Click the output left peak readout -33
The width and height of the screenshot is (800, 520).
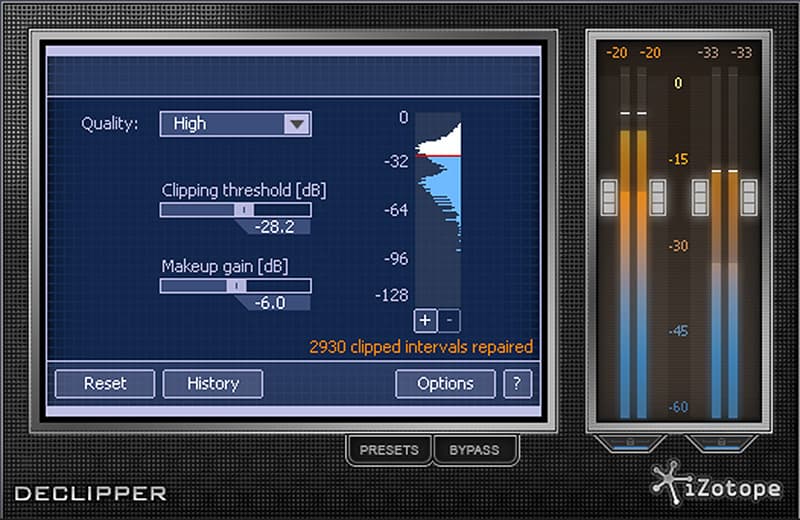pos(708,53)
